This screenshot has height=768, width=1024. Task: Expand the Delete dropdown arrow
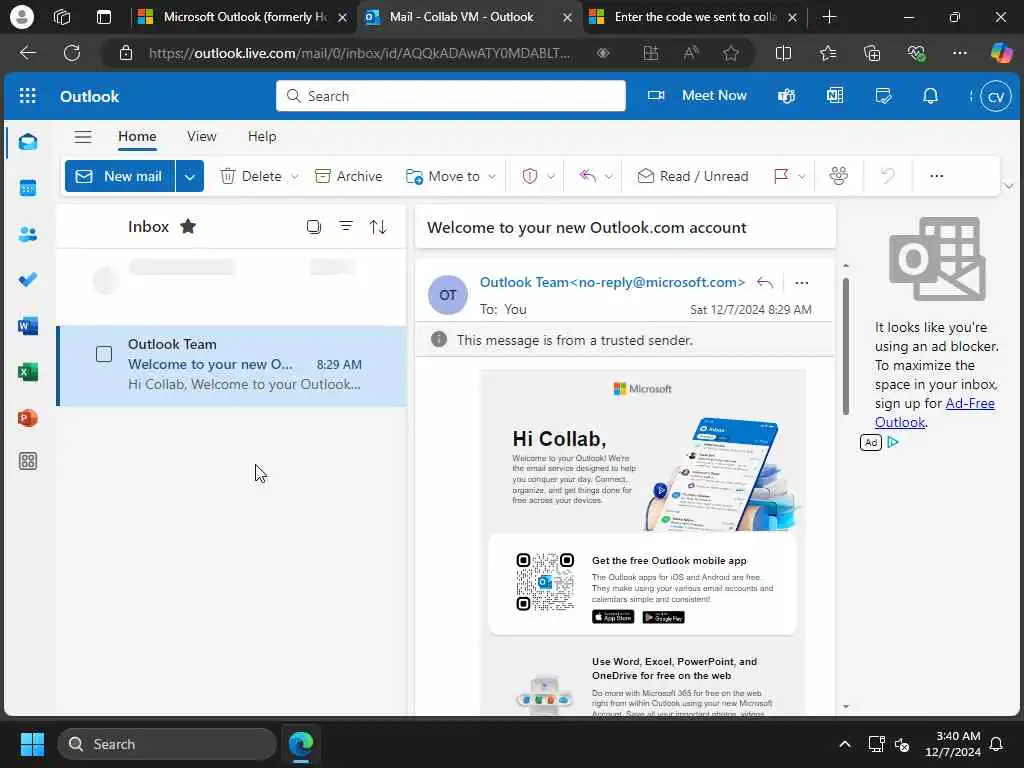pos(295,176)
